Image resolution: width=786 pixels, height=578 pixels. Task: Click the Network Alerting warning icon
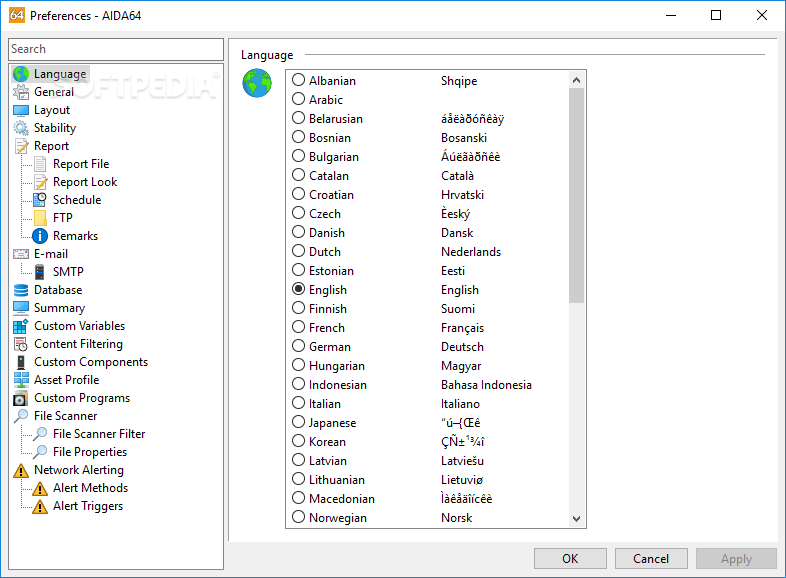pyautogui.click(x=21, y=470)
